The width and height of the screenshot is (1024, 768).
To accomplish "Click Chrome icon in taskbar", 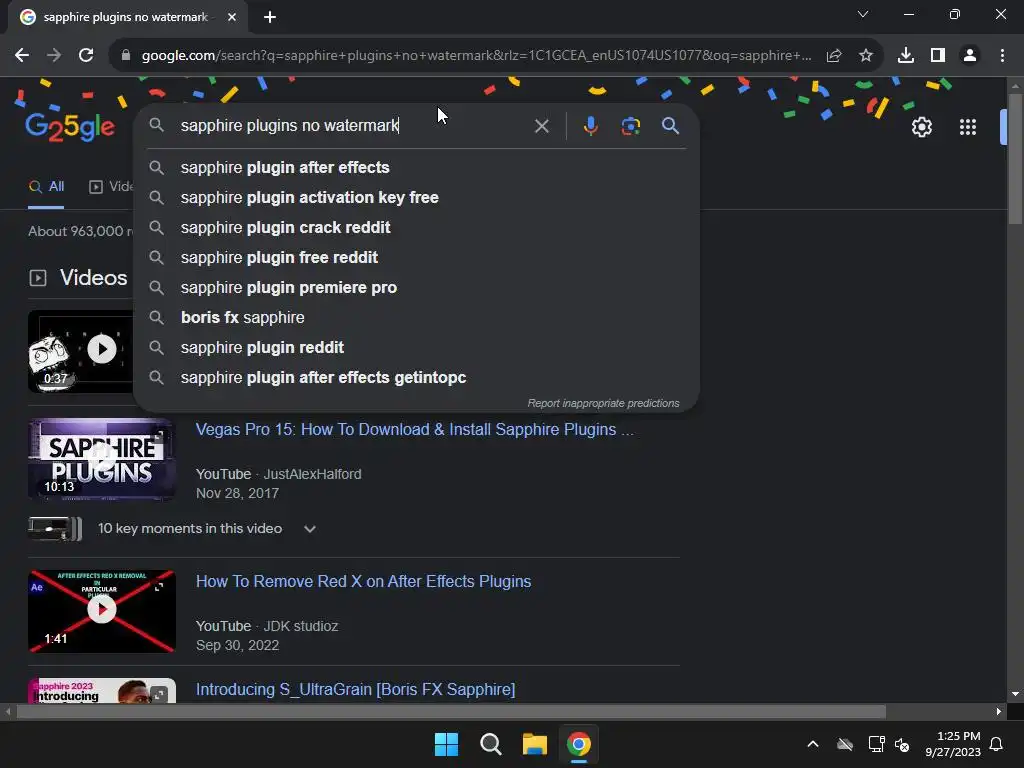I will (x=579, y=744).
